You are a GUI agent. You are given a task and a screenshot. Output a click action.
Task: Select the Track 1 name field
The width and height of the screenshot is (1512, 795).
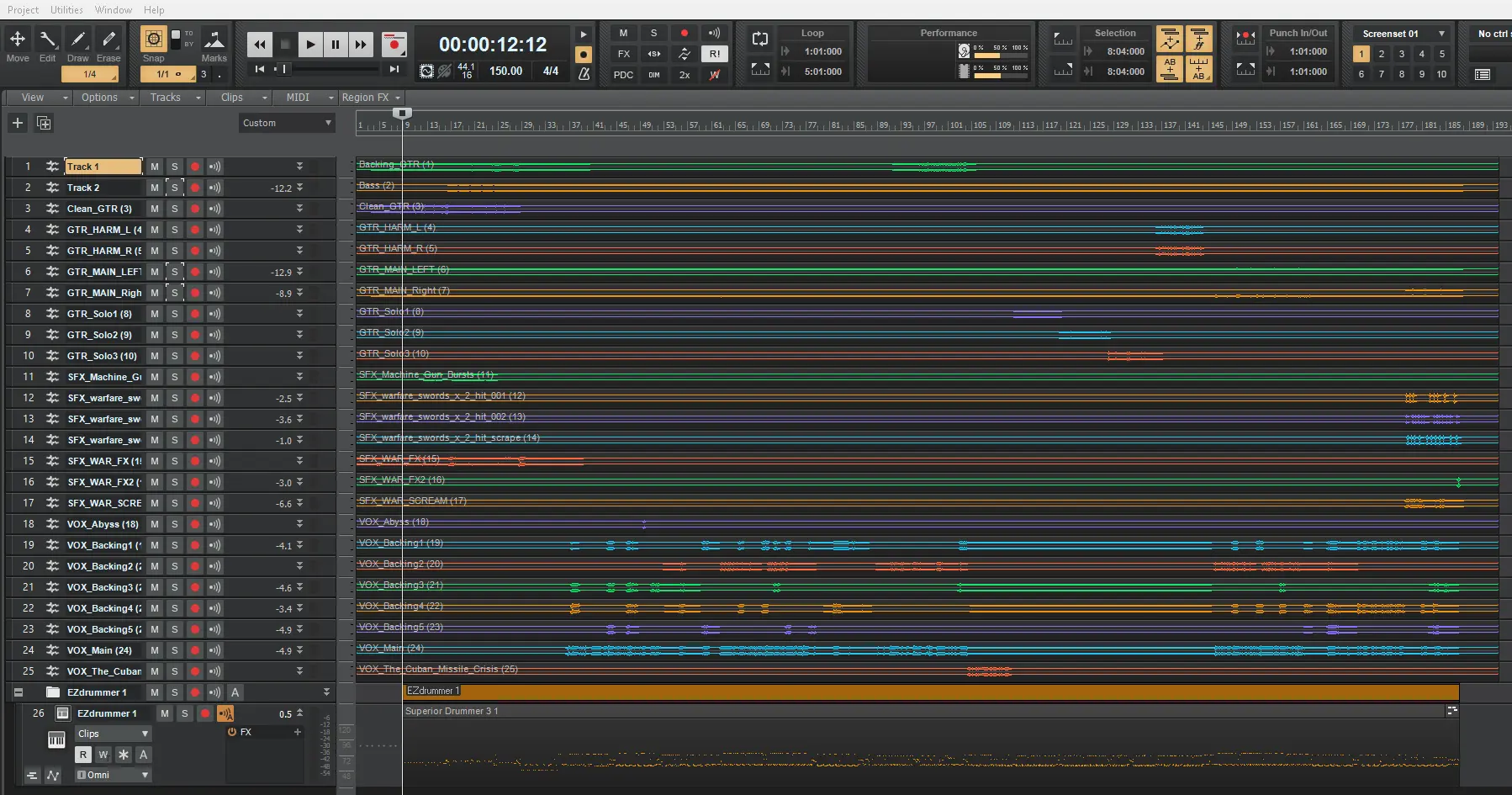tap(103, 167)
